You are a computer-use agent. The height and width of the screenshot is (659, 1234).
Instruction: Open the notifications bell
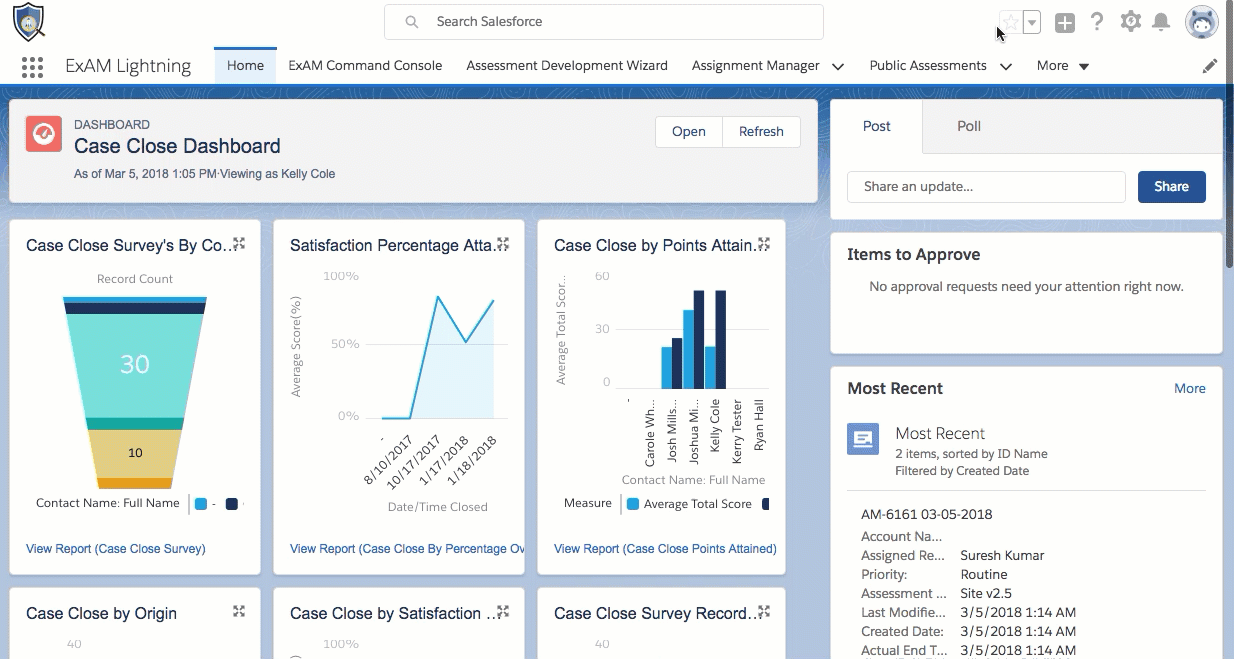[x=1161, y=21]
